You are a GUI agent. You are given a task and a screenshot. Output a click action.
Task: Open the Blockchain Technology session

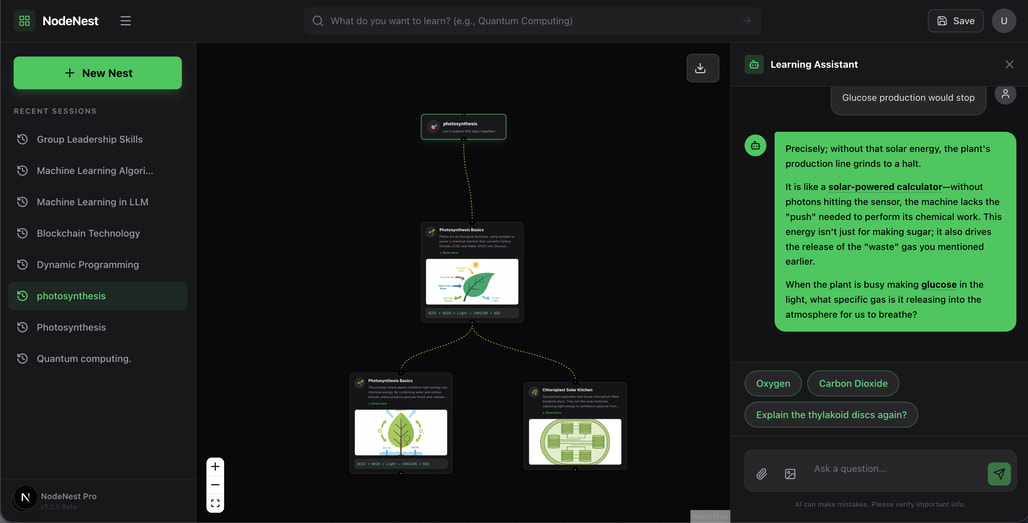coord(88,233)
